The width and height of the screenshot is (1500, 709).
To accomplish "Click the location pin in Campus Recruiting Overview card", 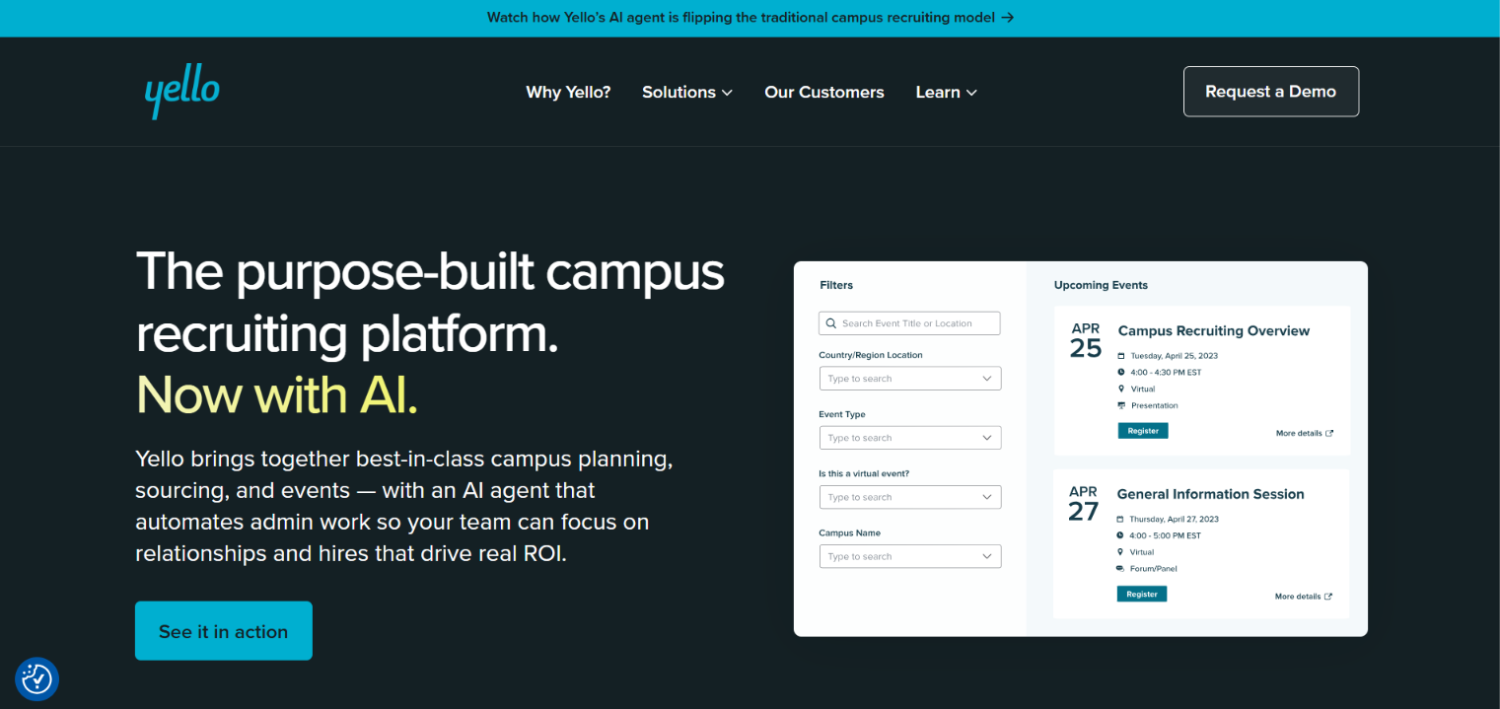I will [1121, 389].
